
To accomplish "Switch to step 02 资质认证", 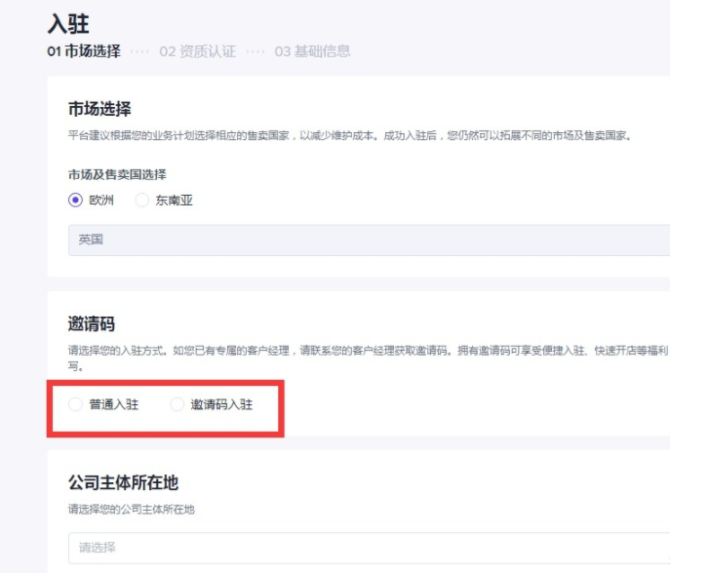I will click(197, 51).
